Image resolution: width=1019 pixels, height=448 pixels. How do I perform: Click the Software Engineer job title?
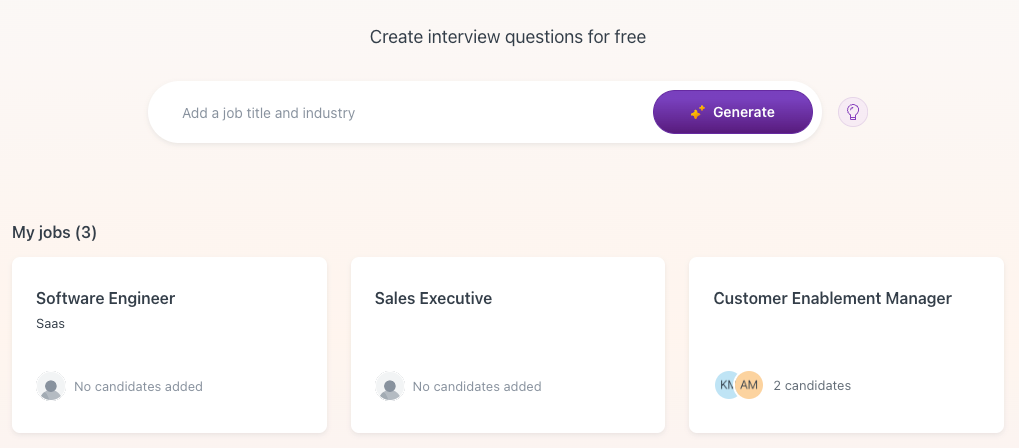(x=105, y=298)
